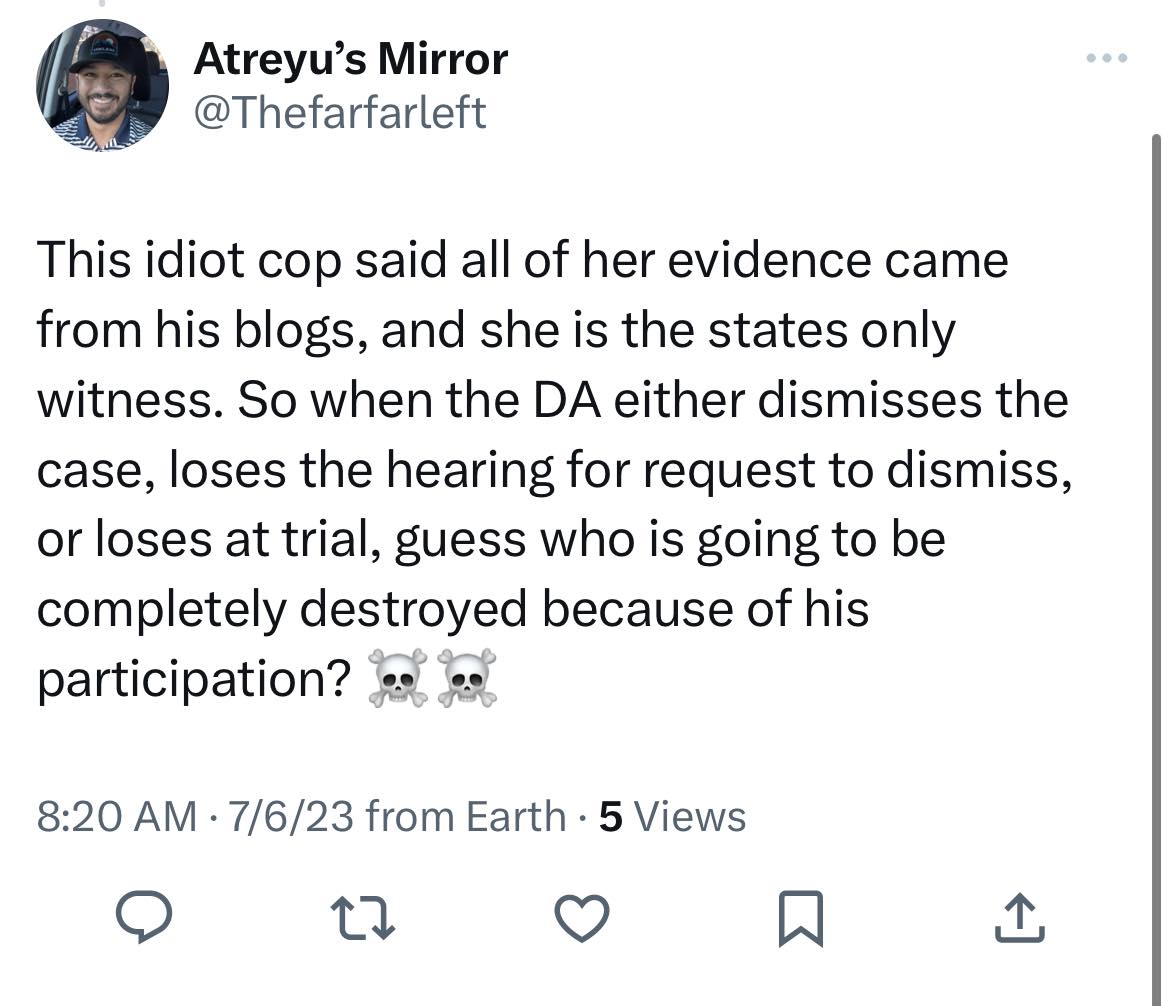The image size is (1170, 1006).
Task: Click the "from Earth" location text
Action: [466, 817]
